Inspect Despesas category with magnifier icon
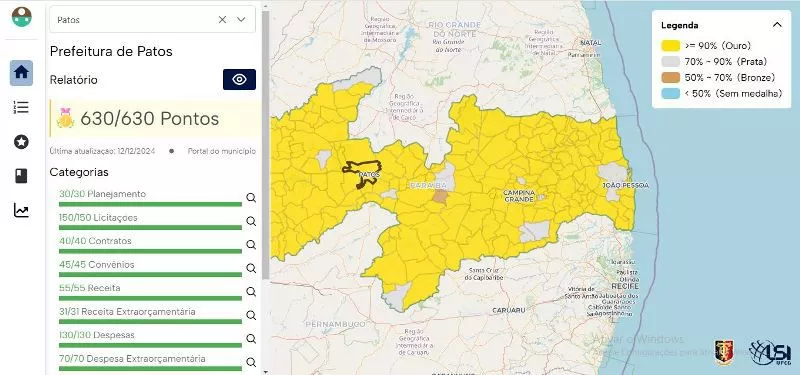This screenshot has width=800, height=375. pos(251,339)
